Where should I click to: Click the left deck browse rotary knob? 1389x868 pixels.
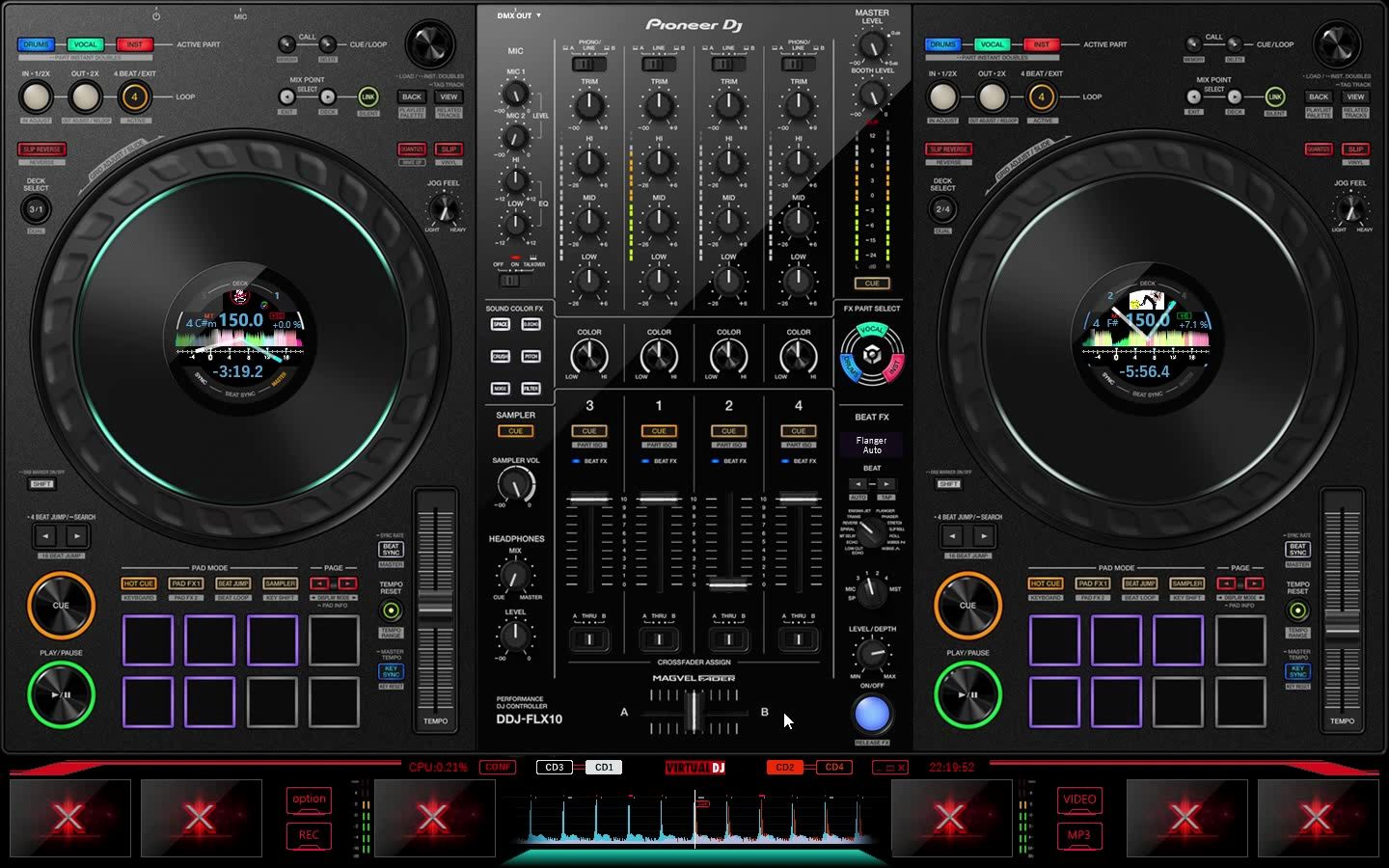(x=430, y=44)
